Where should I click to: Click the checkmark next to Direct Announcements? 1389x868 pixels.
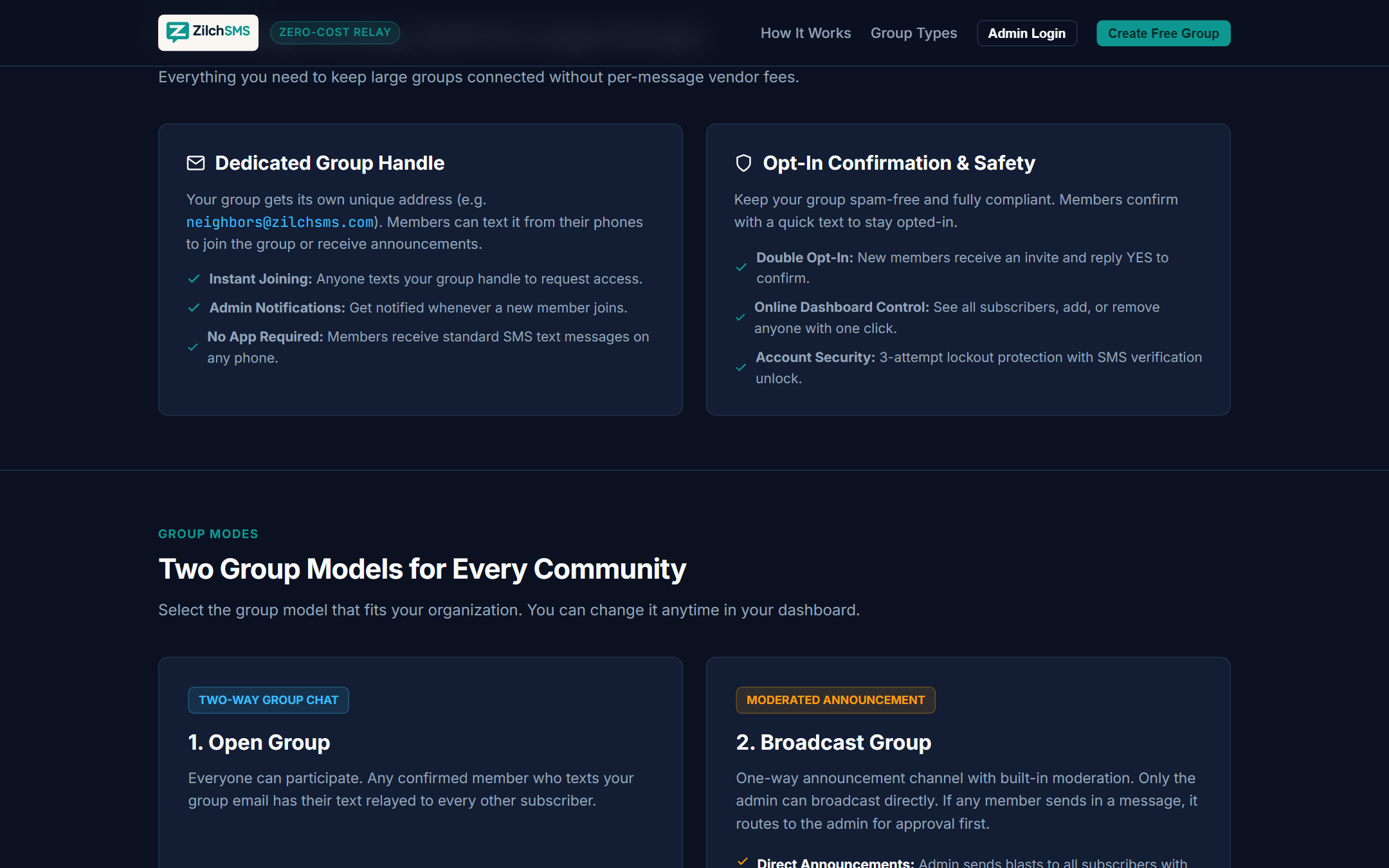(743, 862)
